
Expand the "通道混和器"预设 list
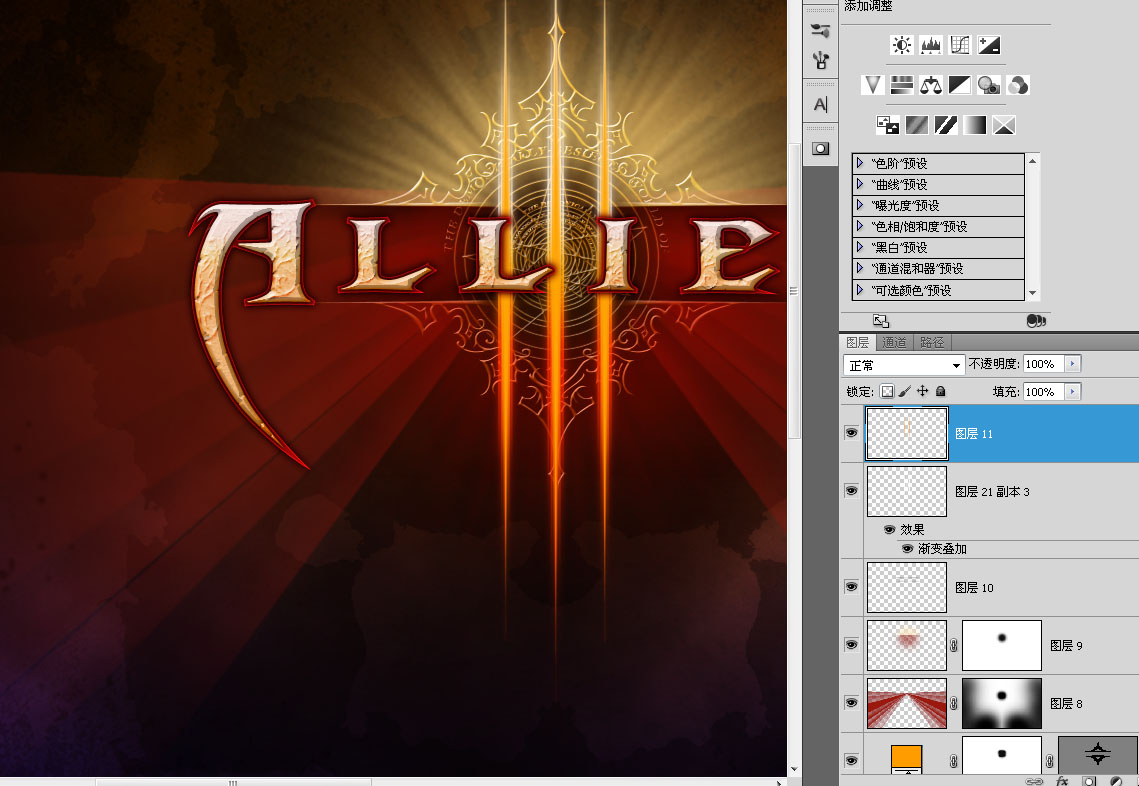[860, 268]
